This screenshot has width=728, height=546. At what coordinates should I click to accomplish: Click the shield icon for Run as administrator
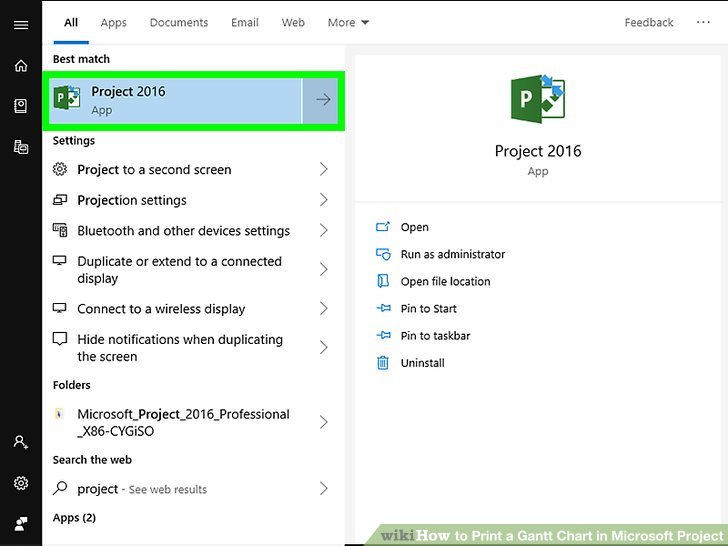coord(383,254)
